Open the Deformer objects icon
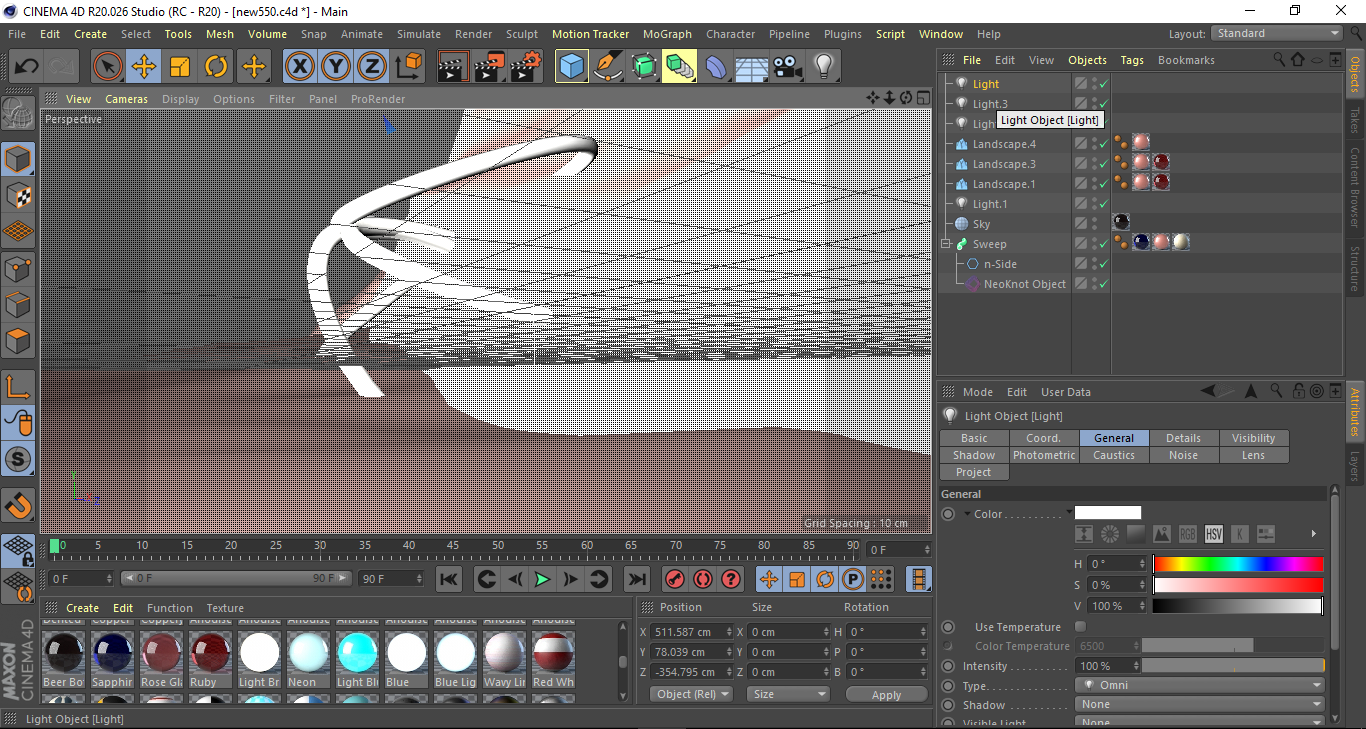 716,67
